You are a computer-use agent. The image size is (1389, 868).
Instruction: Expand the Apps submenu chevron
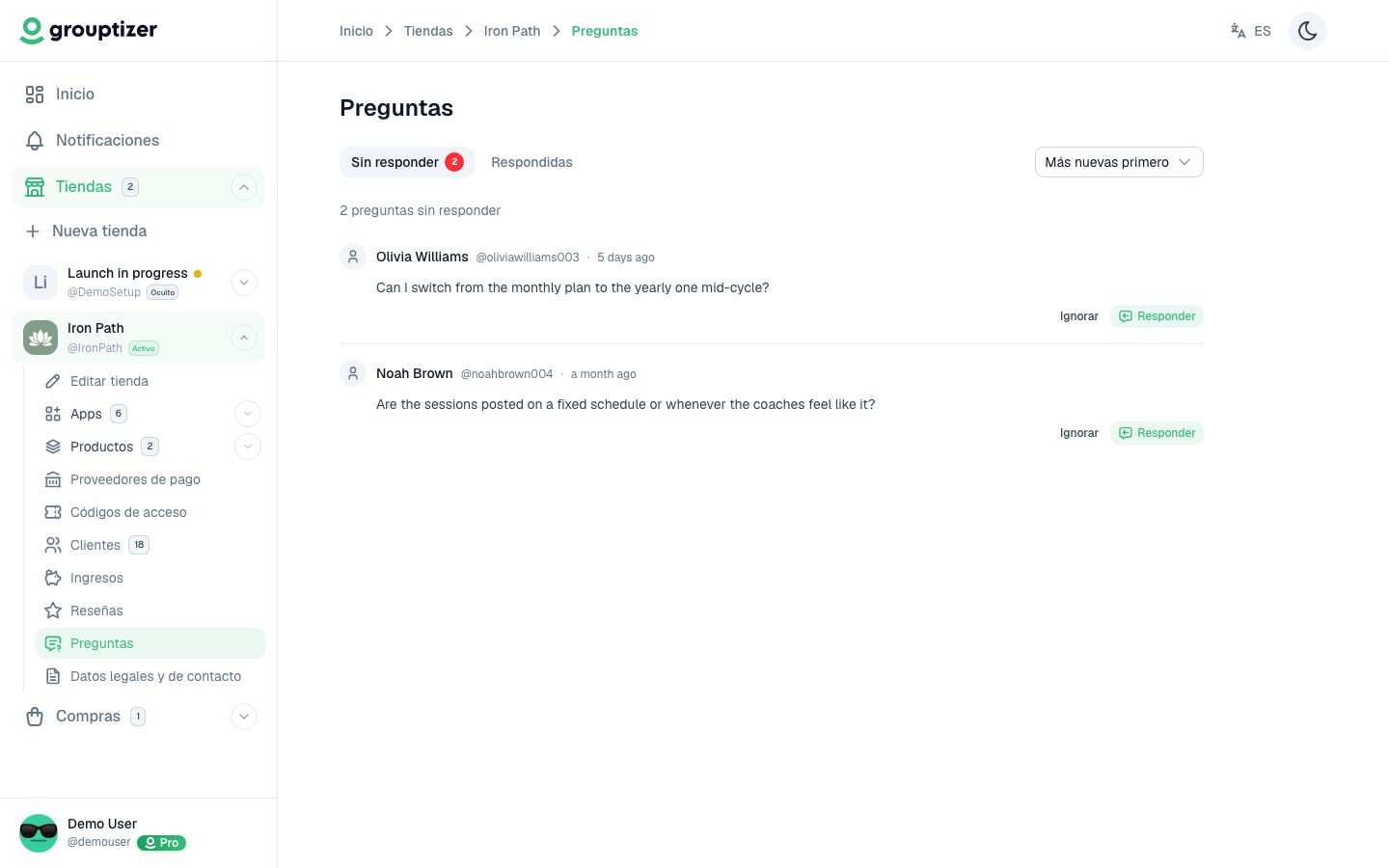coord(248,414)
